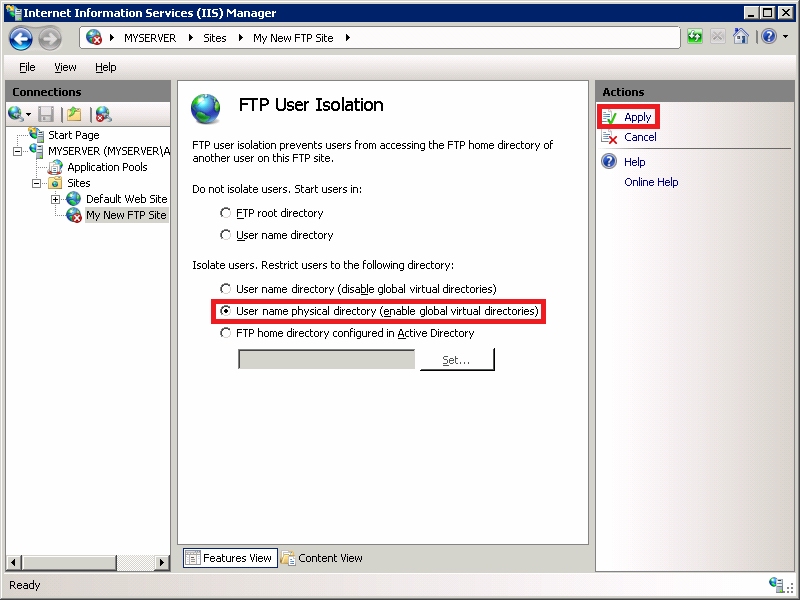Click the Delete Connection icon
This screenshot has height=600, width=800.
click(x=104, y=114)
